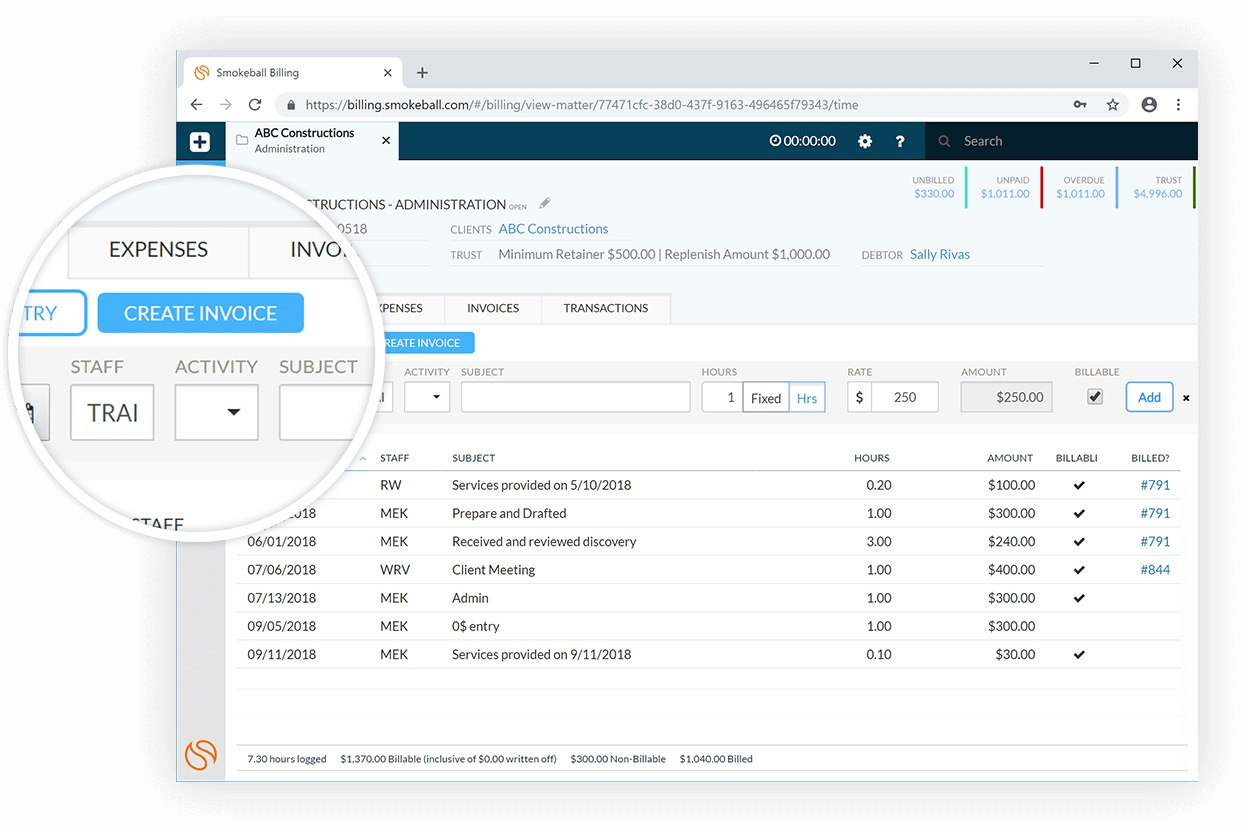1248x832 pixels.
Task: Switch to the Transactions tab
Action: [606, 308]
